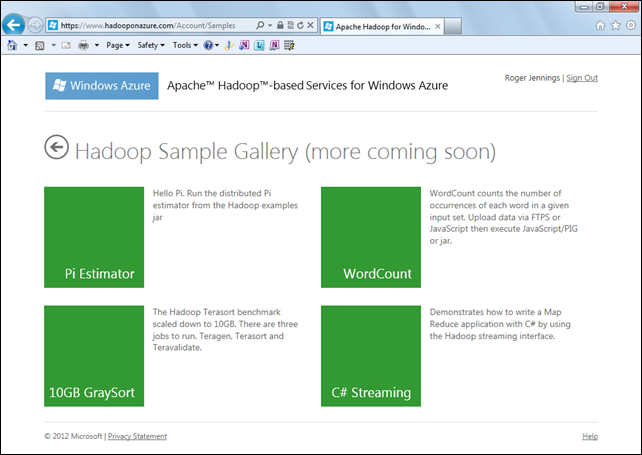Open the Tools gear icon at top right
This screenshot has height=455, width=642.
(631, 25)
